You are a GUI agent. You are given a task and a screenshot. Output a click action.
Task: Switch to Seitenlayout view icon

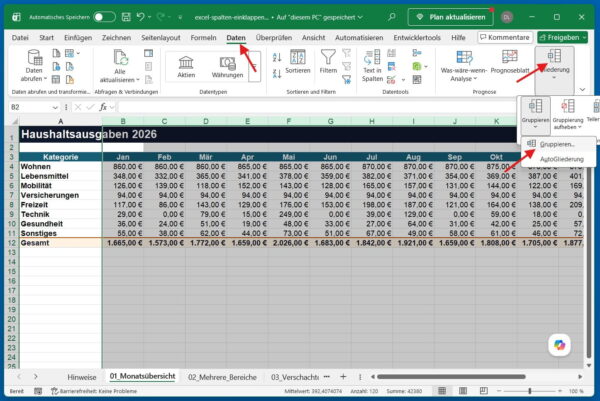(463, 391)
